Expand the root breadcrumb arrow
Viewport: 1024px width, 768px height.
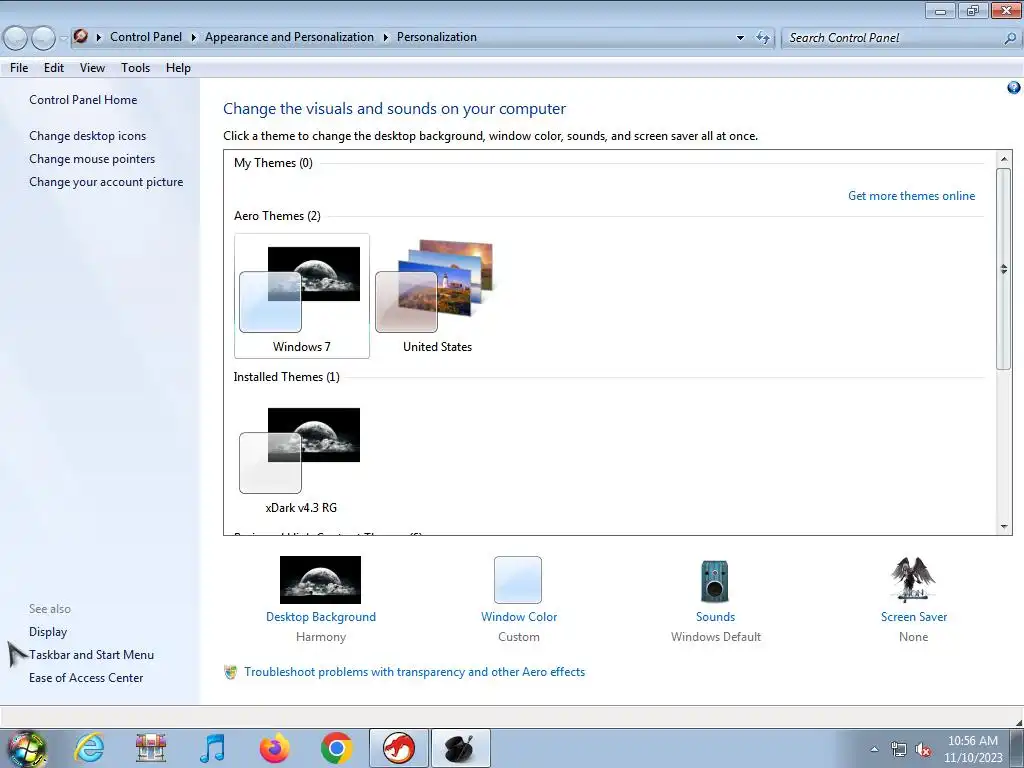click(x=99, y=37)
